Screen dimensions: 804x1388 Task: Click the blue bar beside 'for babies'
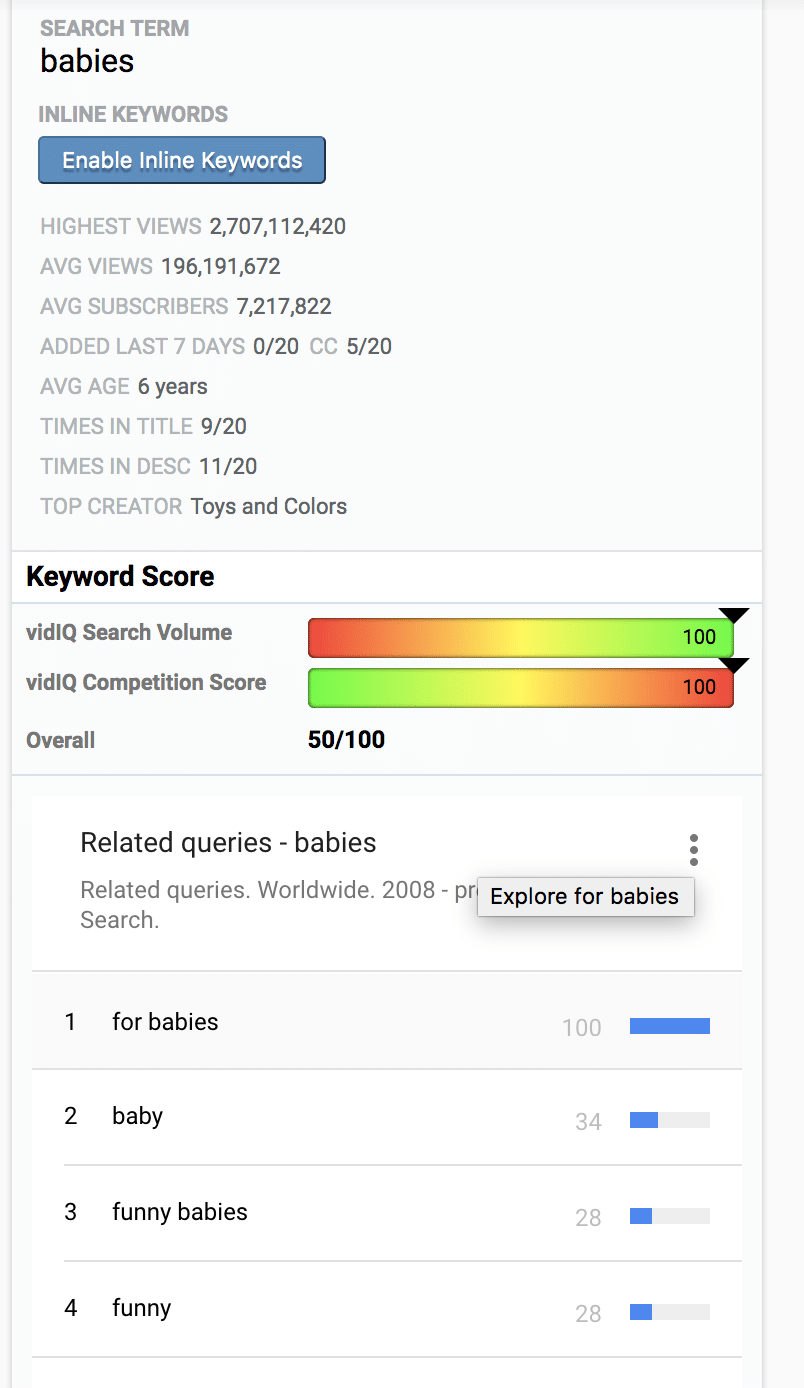(670, 1025)
